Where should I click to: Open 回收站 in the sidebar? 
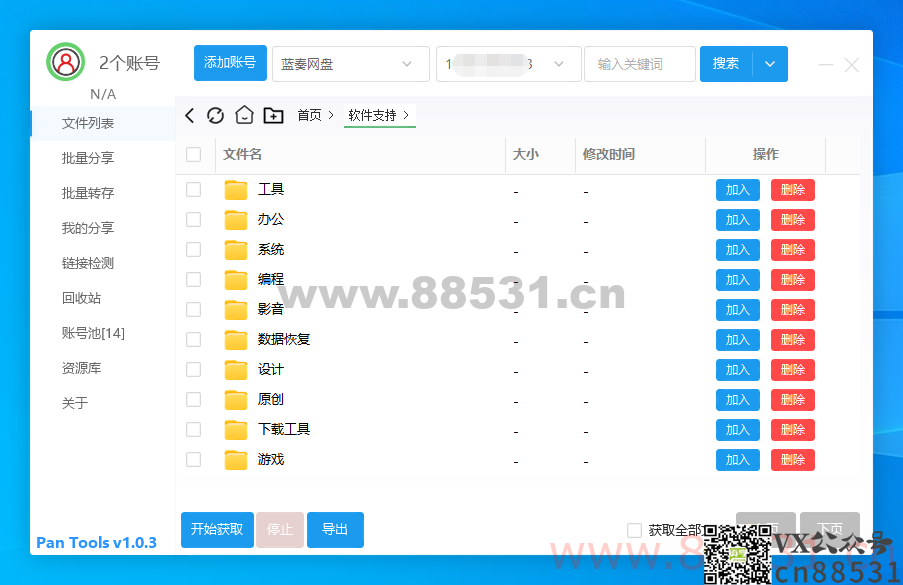81,298
